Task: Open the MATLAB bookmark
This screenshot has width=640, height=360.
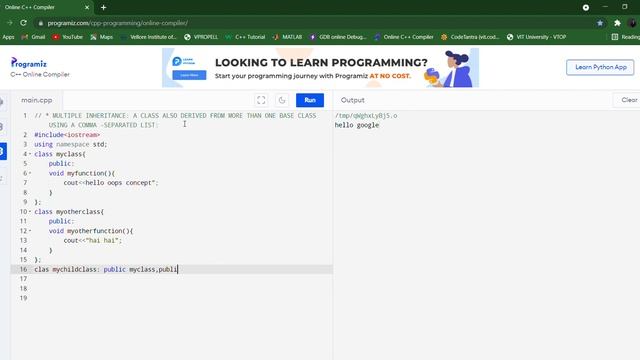Action: coord(287,37)
